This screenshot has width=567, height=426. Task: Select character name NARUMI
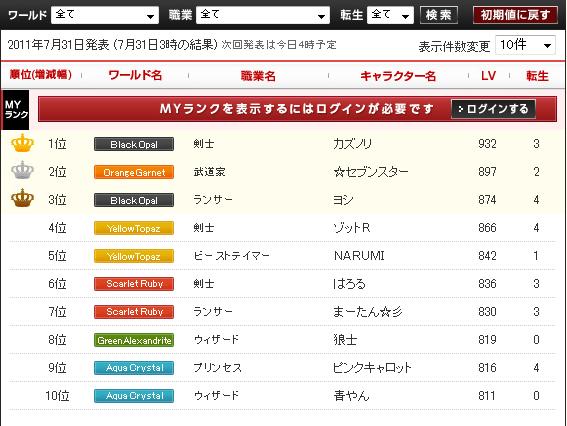coord(359,256)
